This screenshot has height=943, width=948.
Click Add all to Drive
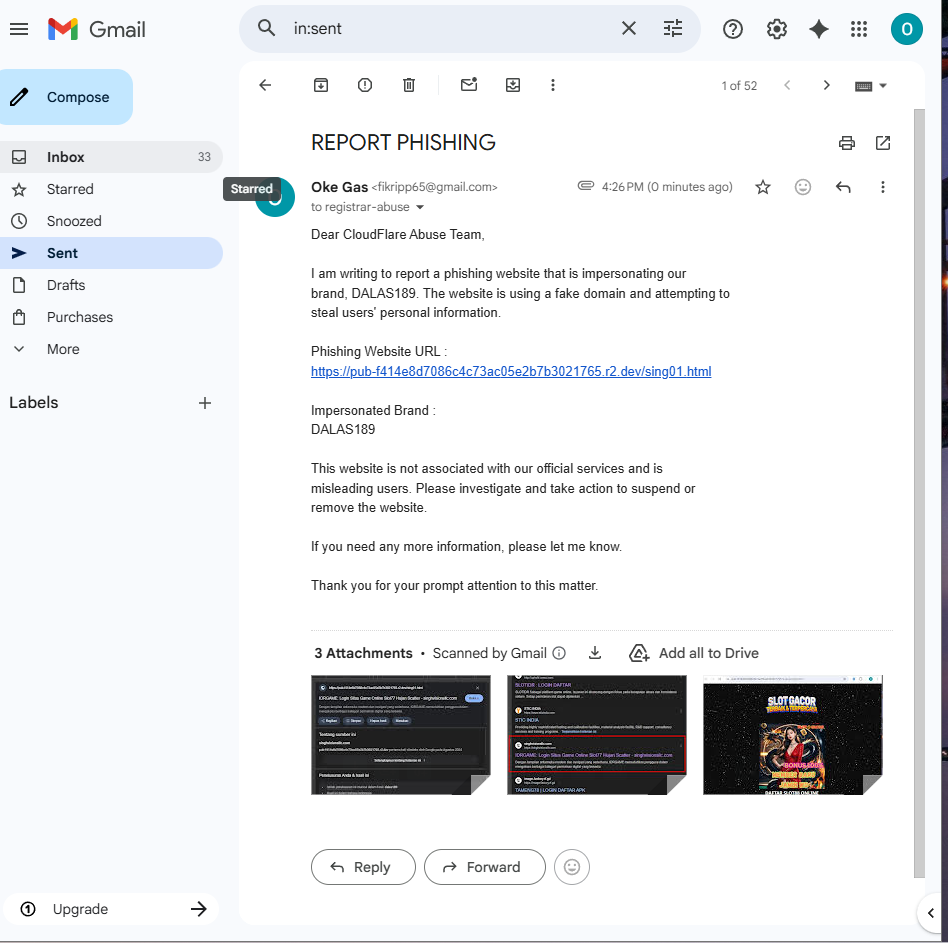[x=694, y=653]
